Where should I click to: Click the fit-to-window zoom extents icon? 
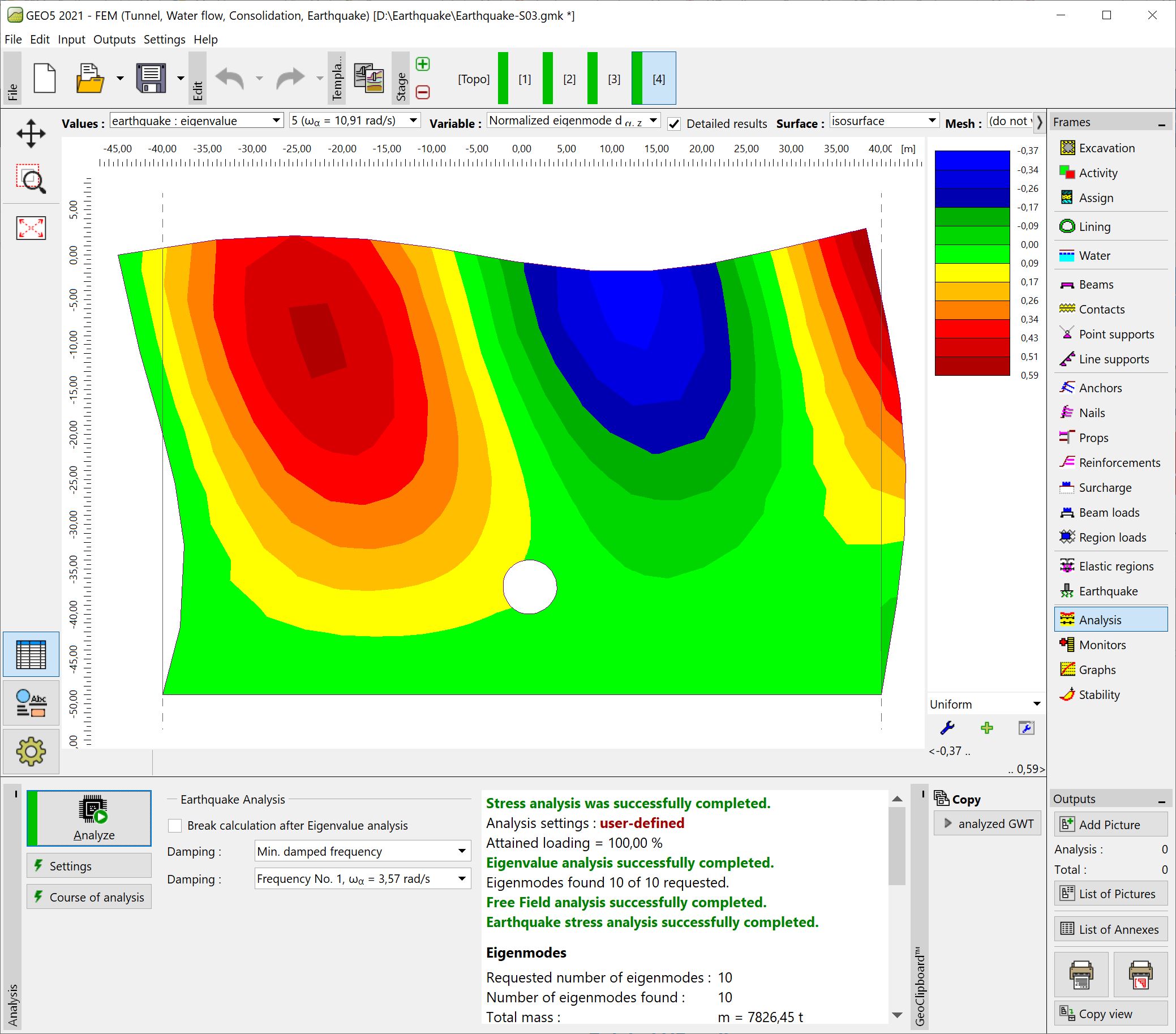[31, 228]
